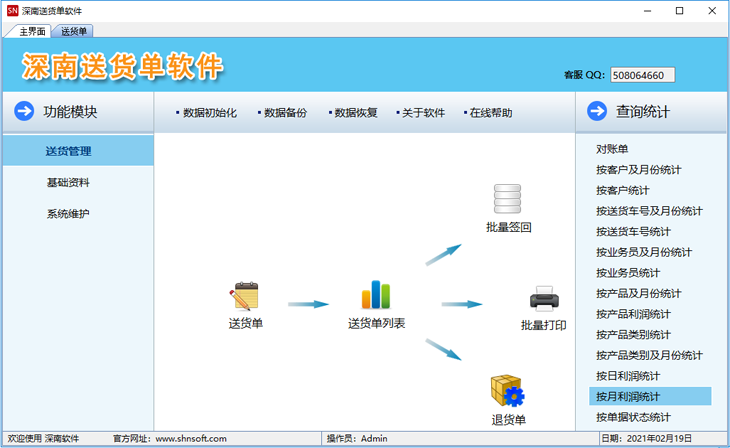Select 数据初始化 from the top menu
This screenshot has width=730, height=448.
209,113
